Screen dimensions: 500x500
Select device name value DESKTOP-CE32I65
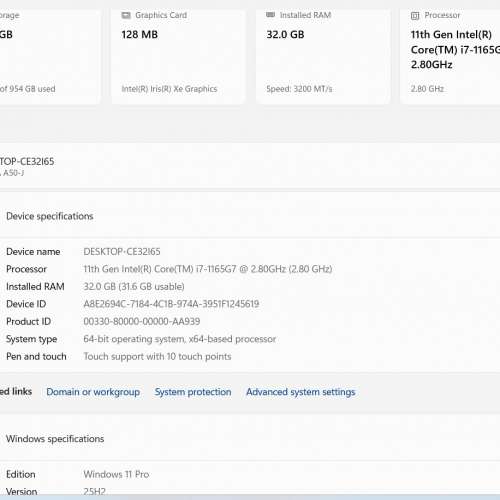point(122,252)
